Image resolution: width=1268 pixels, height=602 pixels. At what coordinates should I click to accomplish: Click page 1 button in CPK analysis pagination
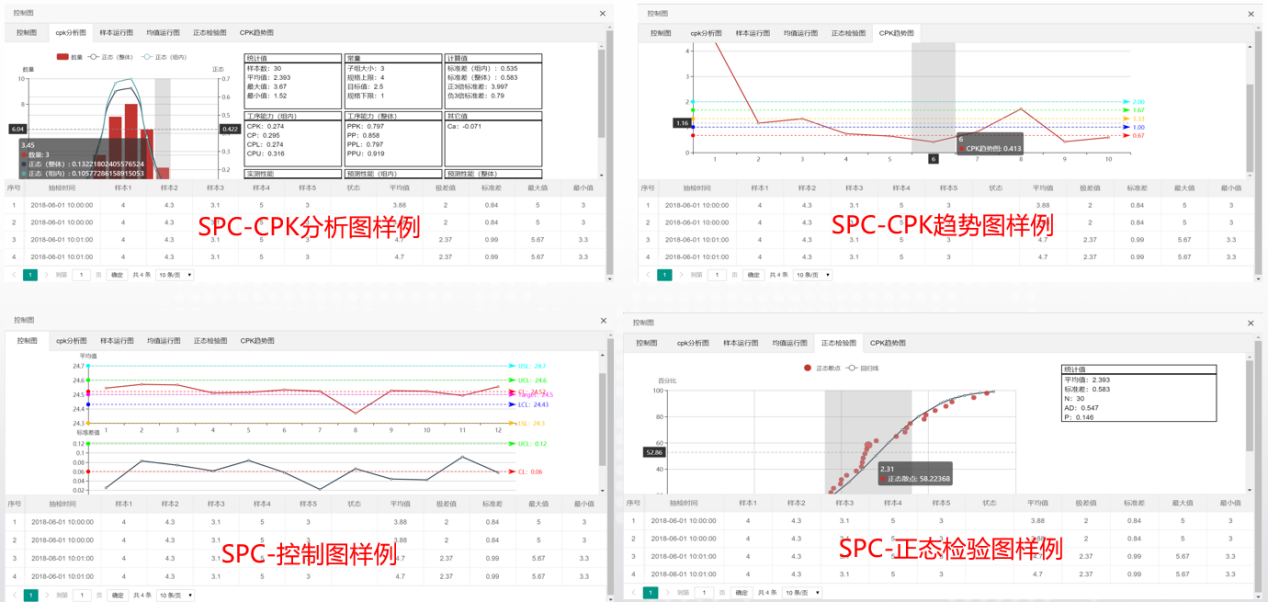pos(30,274)
